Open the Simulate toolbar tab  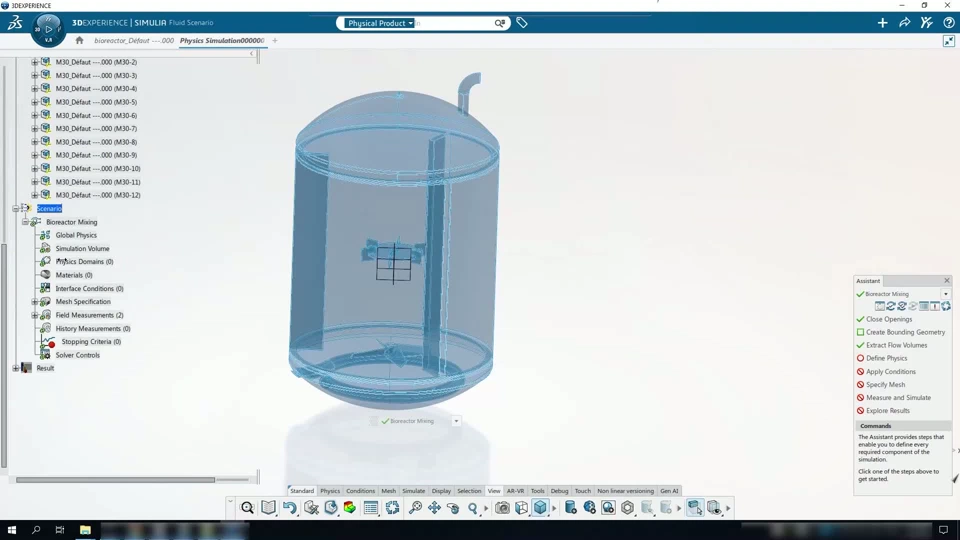413,491
